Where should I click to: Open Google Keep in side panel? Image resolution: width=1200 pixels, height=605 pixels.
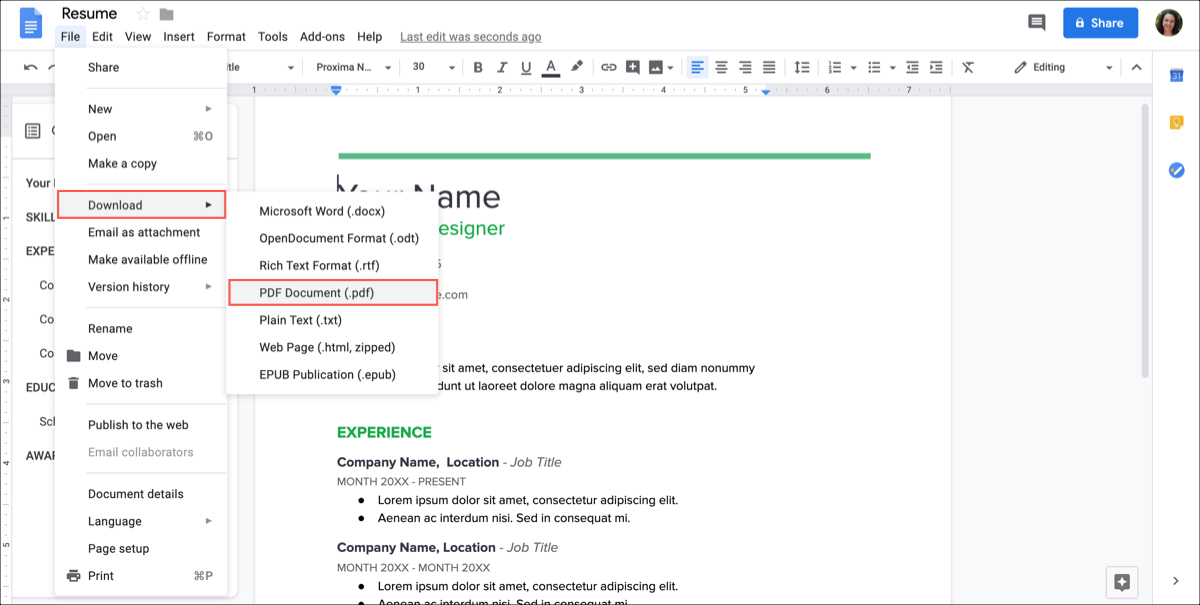click(x=1176, y=123)
